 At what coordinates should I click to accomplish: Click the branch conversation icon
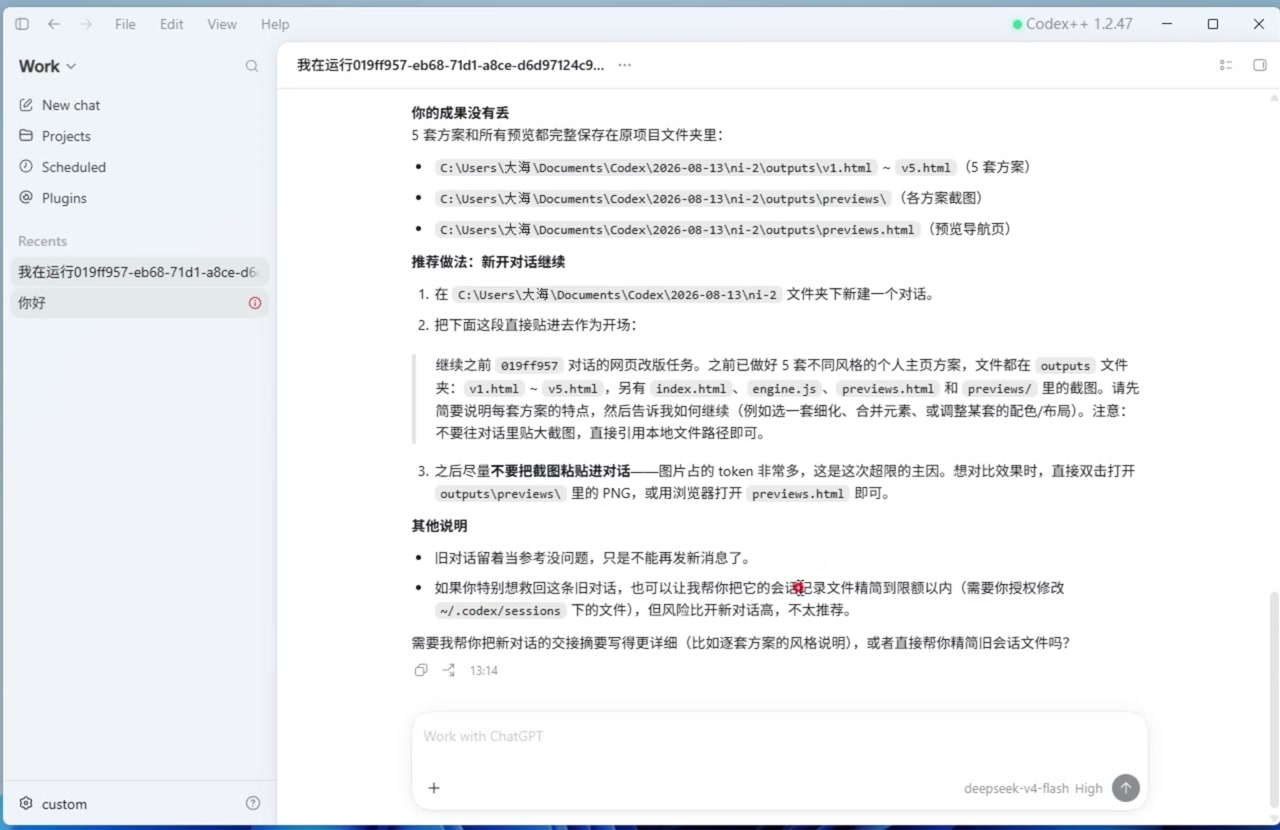tap(449, 670)
